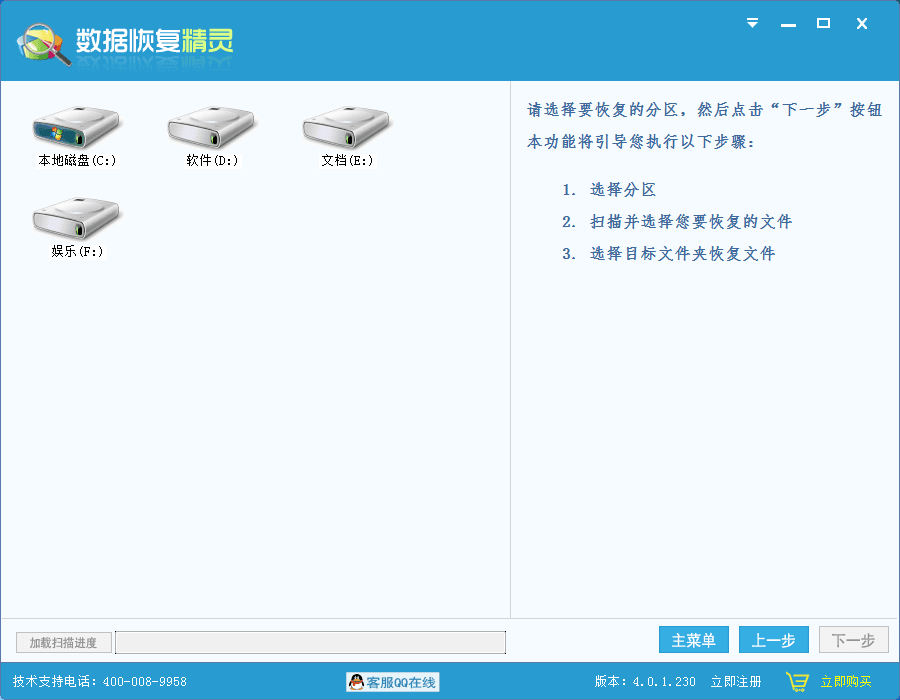Maximize the data recovery window

click(823, 23)
